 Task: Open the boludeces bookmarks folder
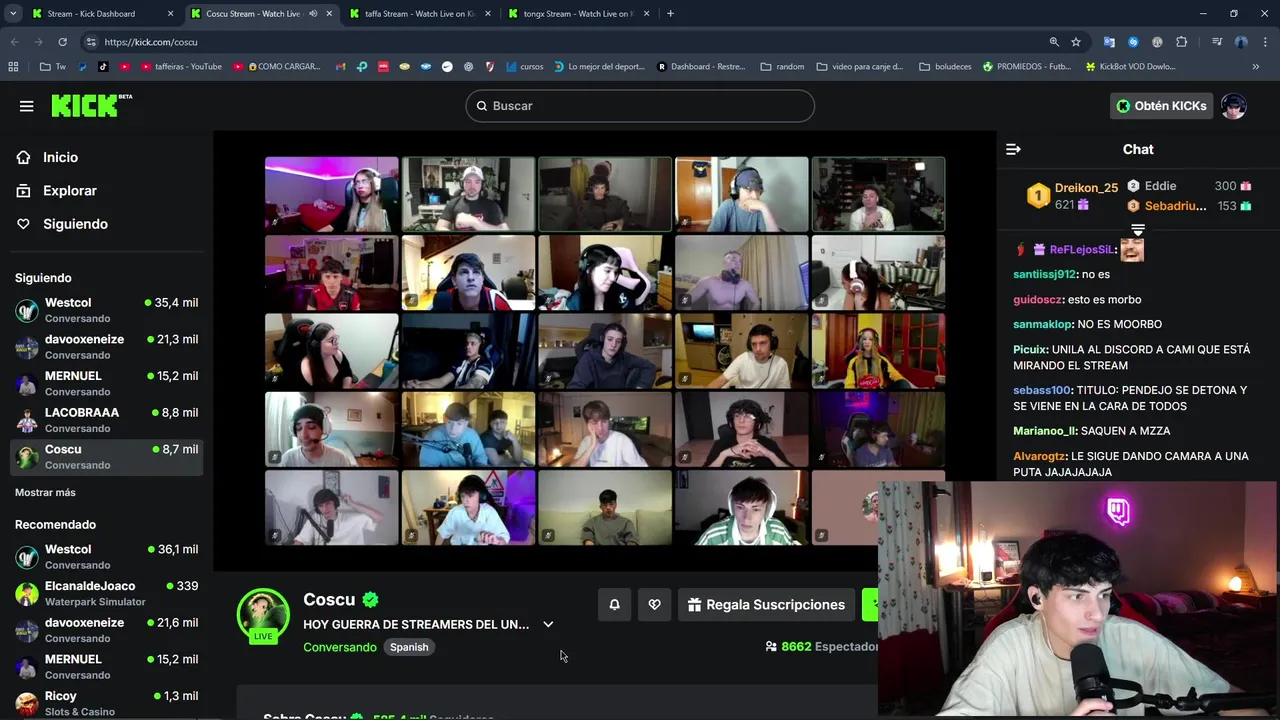[945, 67]
